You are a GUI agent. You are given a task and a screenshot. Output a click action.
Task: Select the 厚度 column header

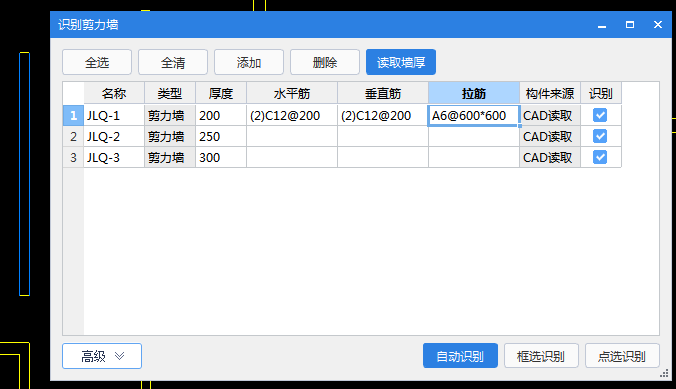pos(221,93)
